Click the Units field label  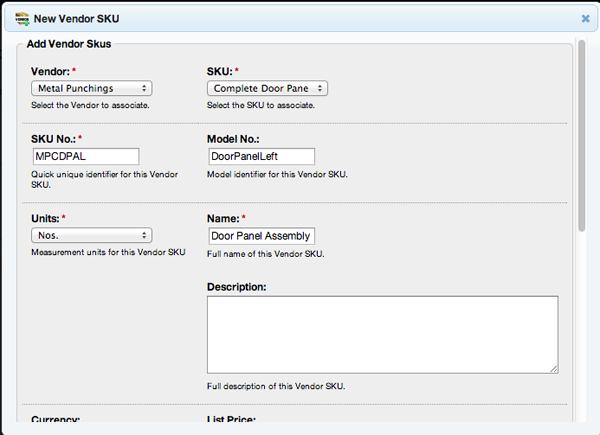point(47,217)
